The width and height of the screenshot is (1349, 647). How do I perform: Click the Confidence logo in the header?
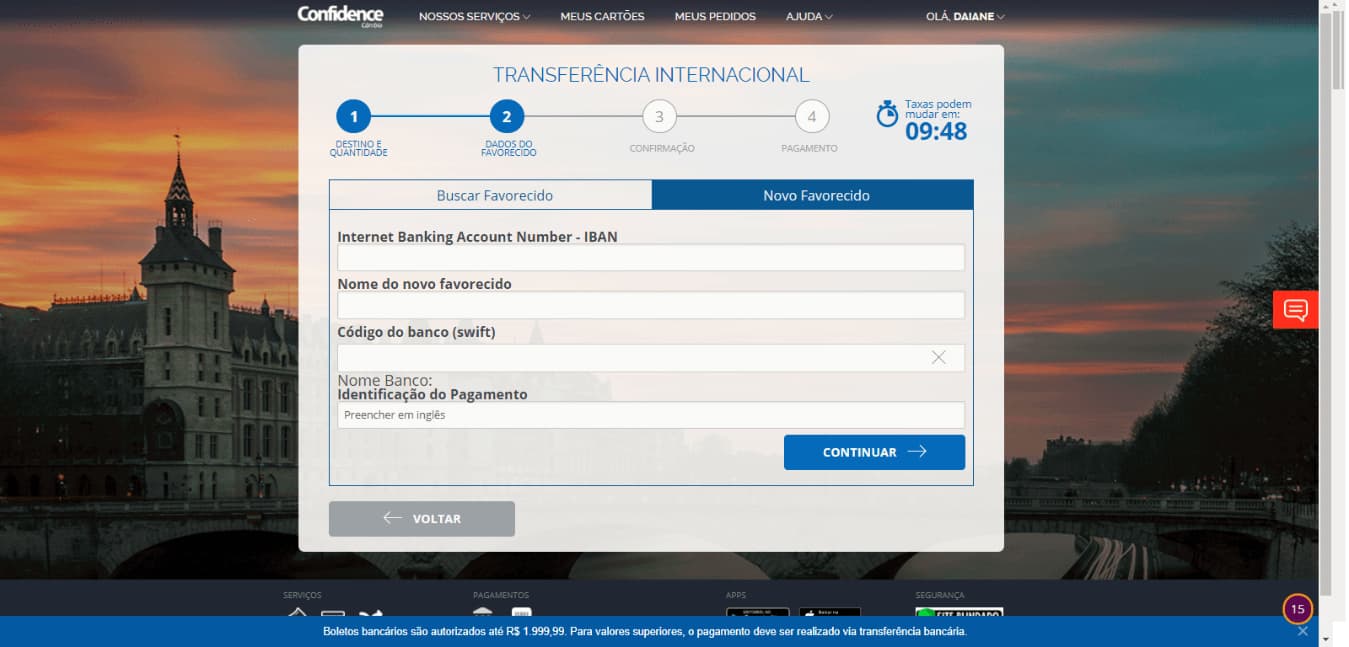click(x=340, y=15)
